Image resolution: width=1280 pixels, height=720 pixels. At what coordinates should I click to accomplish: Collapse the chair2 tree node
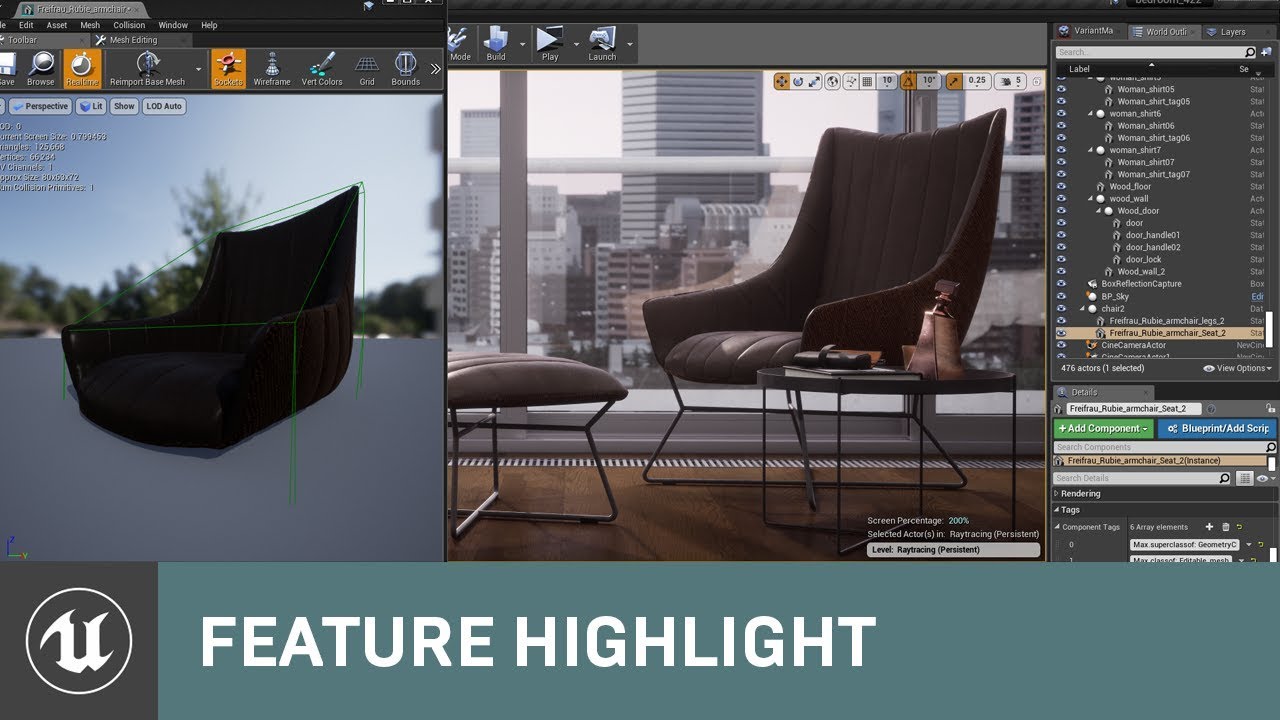[x=1084, y=308]
